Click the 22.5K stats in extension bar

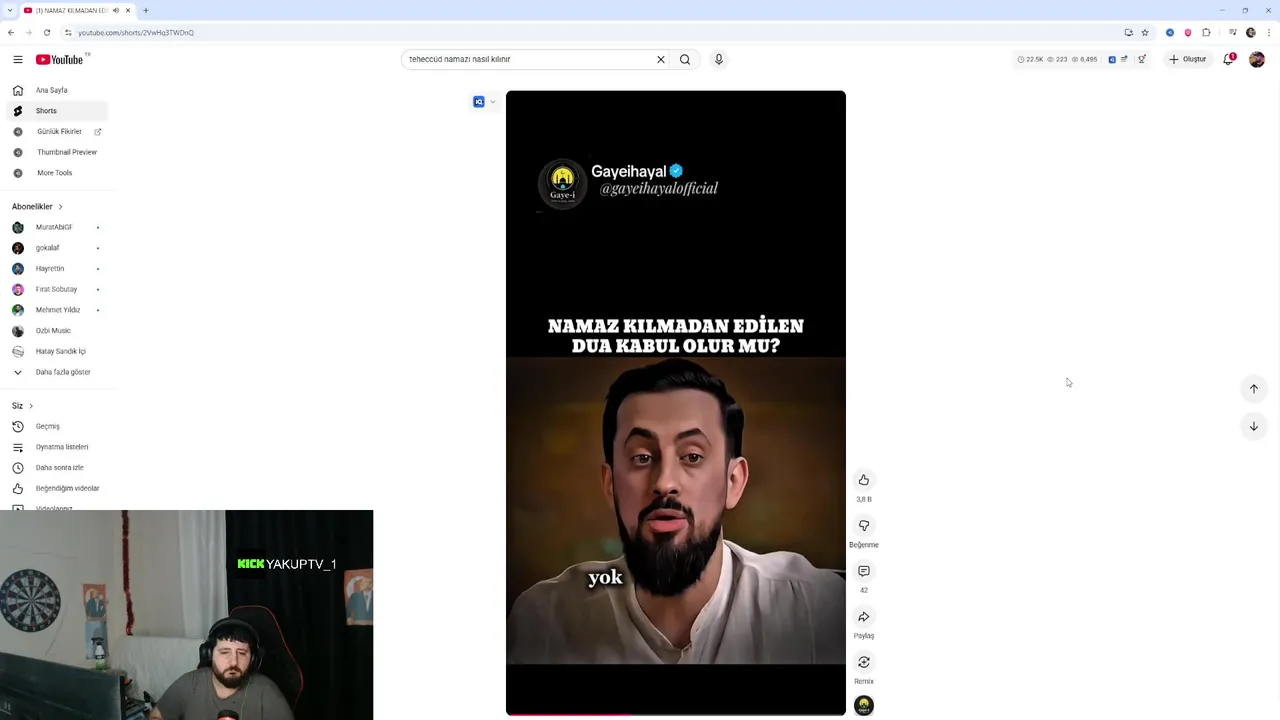click(x=1030, y=59)
